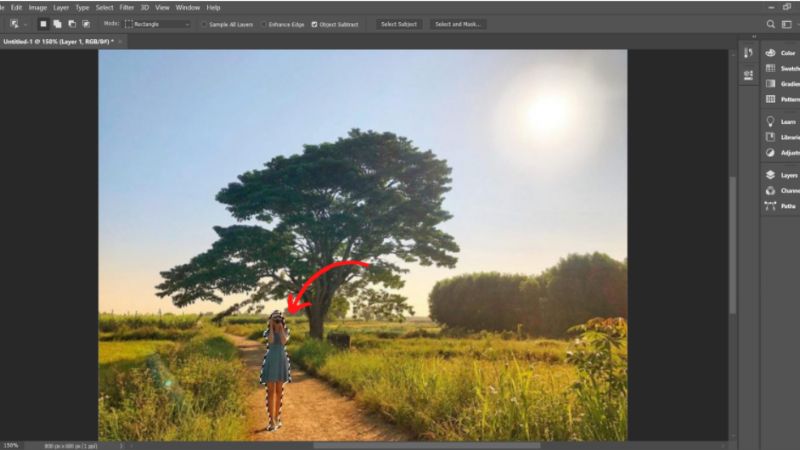Restore down the Photoshop window
Screen dimensions: 800x450
(x=787, y=7)
